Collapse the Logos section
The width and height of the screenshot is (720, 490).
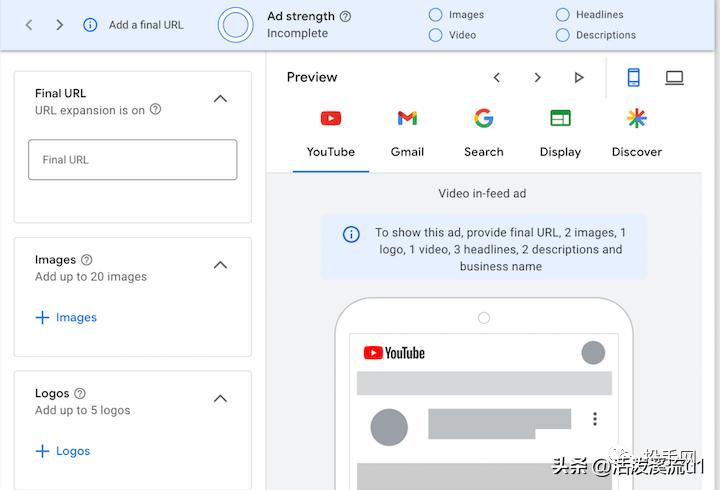(220, 399)
